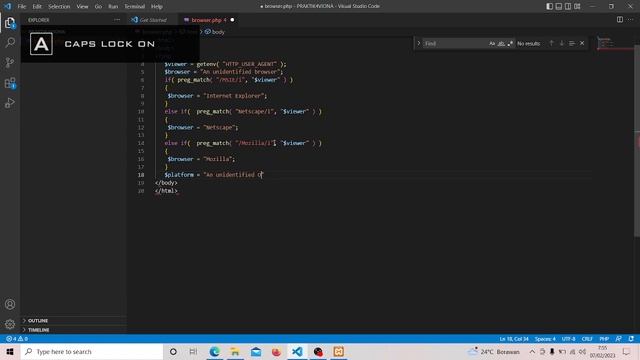Open the Terminal menu
Viewport: 640px width, 360px height.
point(134,7)
